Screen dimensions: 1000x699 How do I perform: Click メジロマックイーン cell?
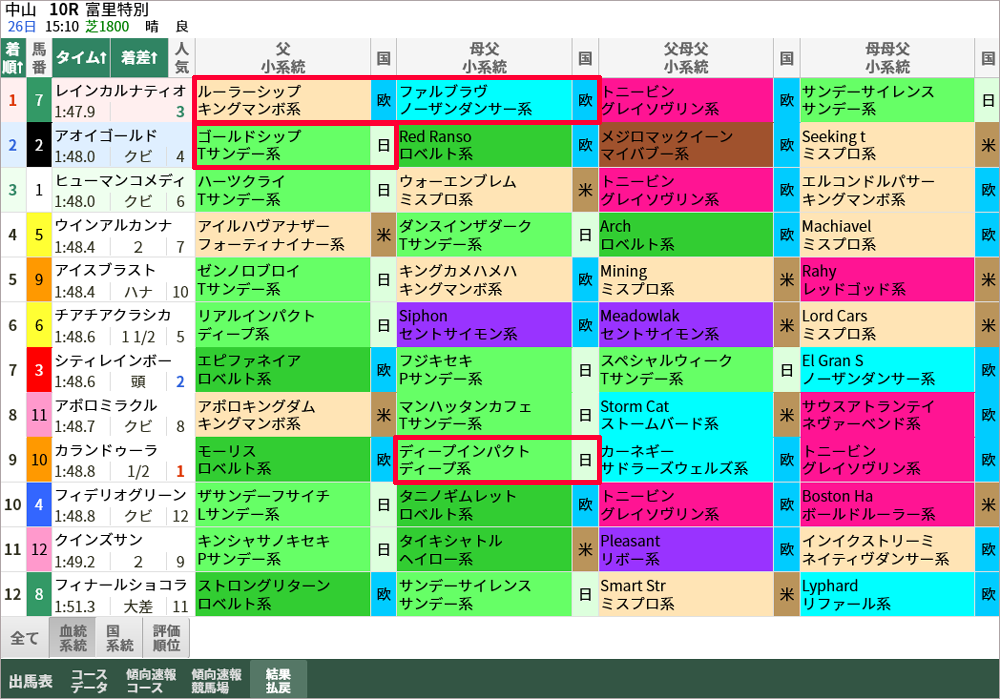click(686, 145)
